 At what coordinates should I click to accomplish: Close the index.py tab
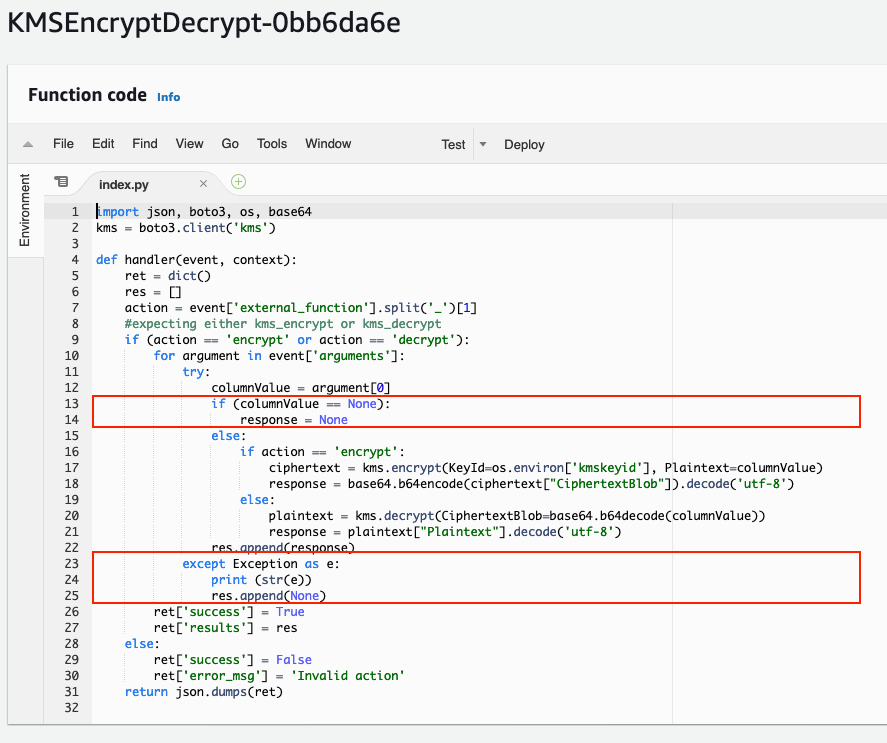click(x=204, y=184)
